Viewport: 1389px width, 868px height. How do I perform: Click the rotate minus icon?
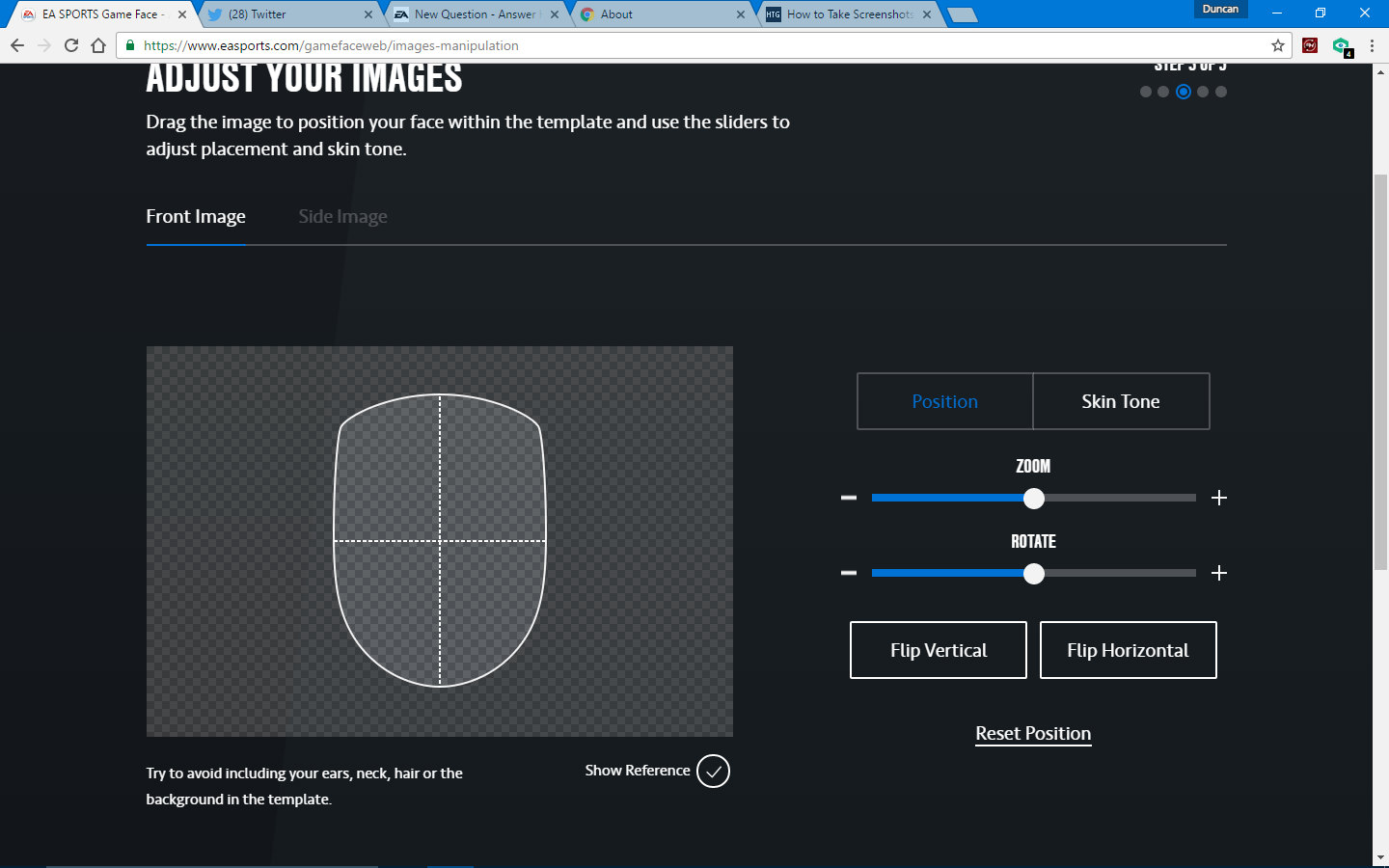click(849, 573)
